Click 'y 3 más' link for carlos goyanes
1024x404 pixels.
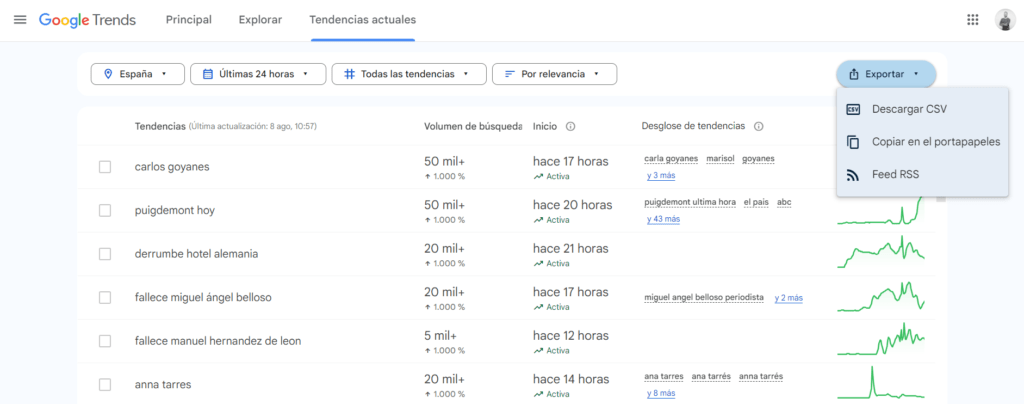click(x=661, y=176)
